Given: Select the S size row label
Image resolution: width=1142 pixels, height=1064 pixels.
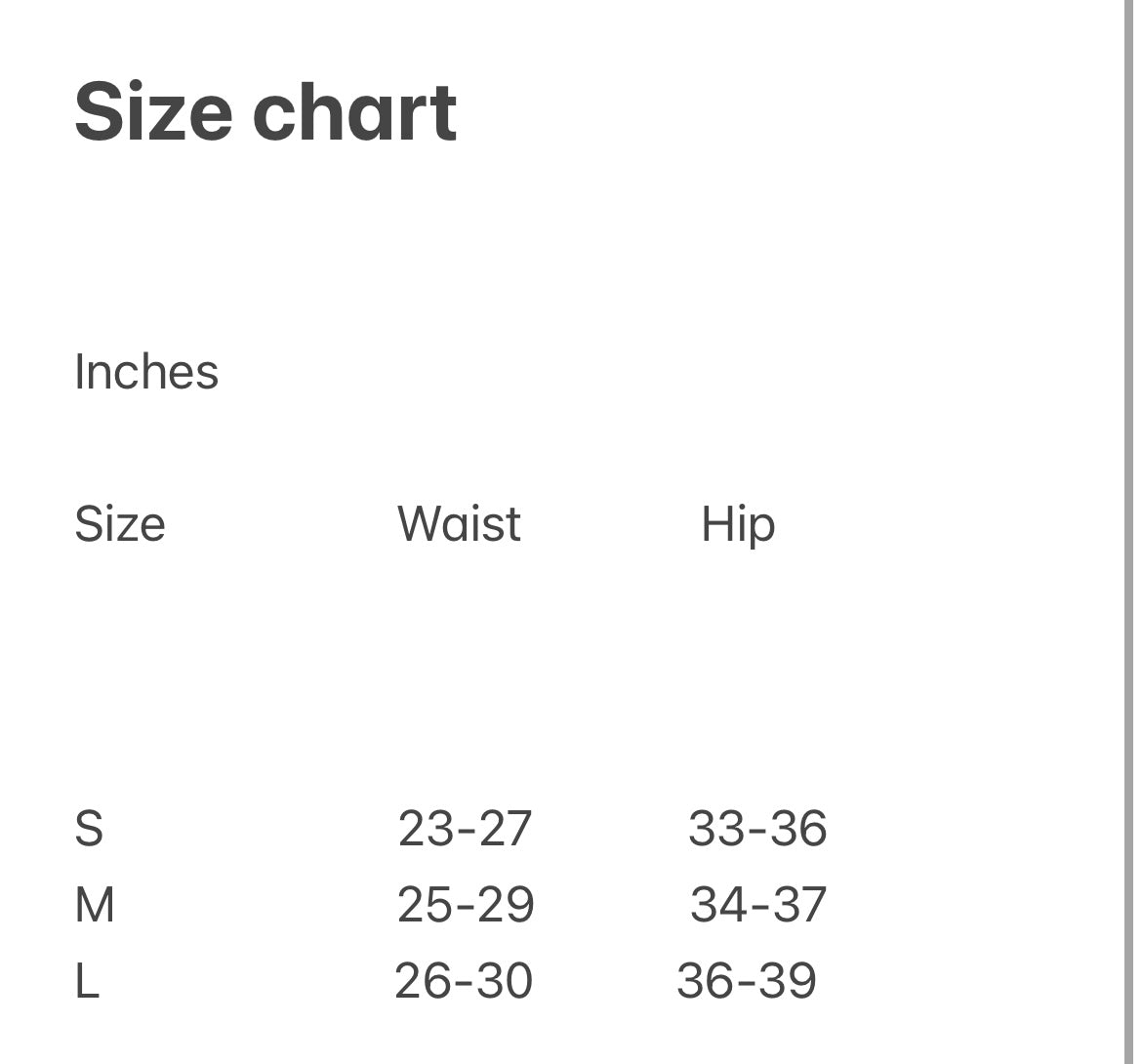Looking at the screenshot, I should coord(88,829).
